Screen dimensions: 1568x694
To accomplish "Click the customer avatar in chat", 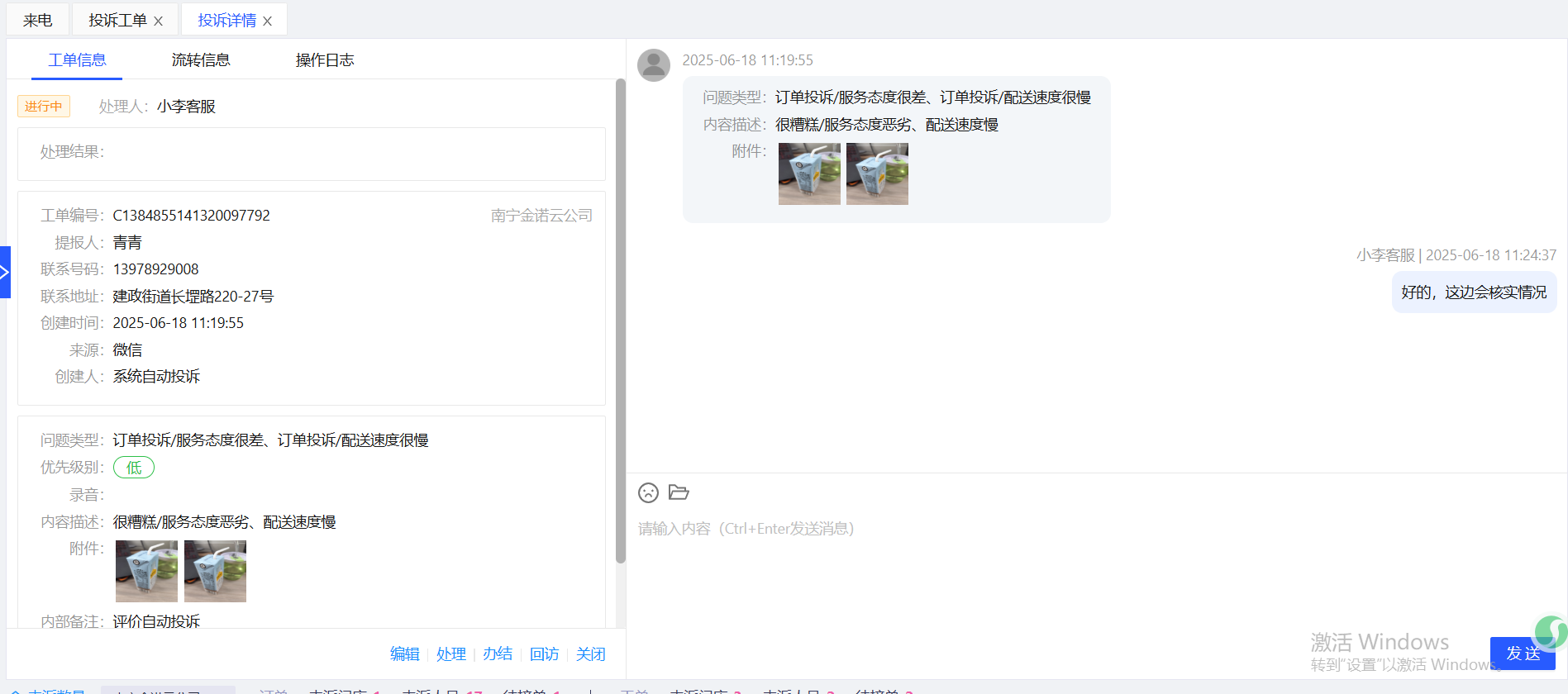I will [654, 65].
